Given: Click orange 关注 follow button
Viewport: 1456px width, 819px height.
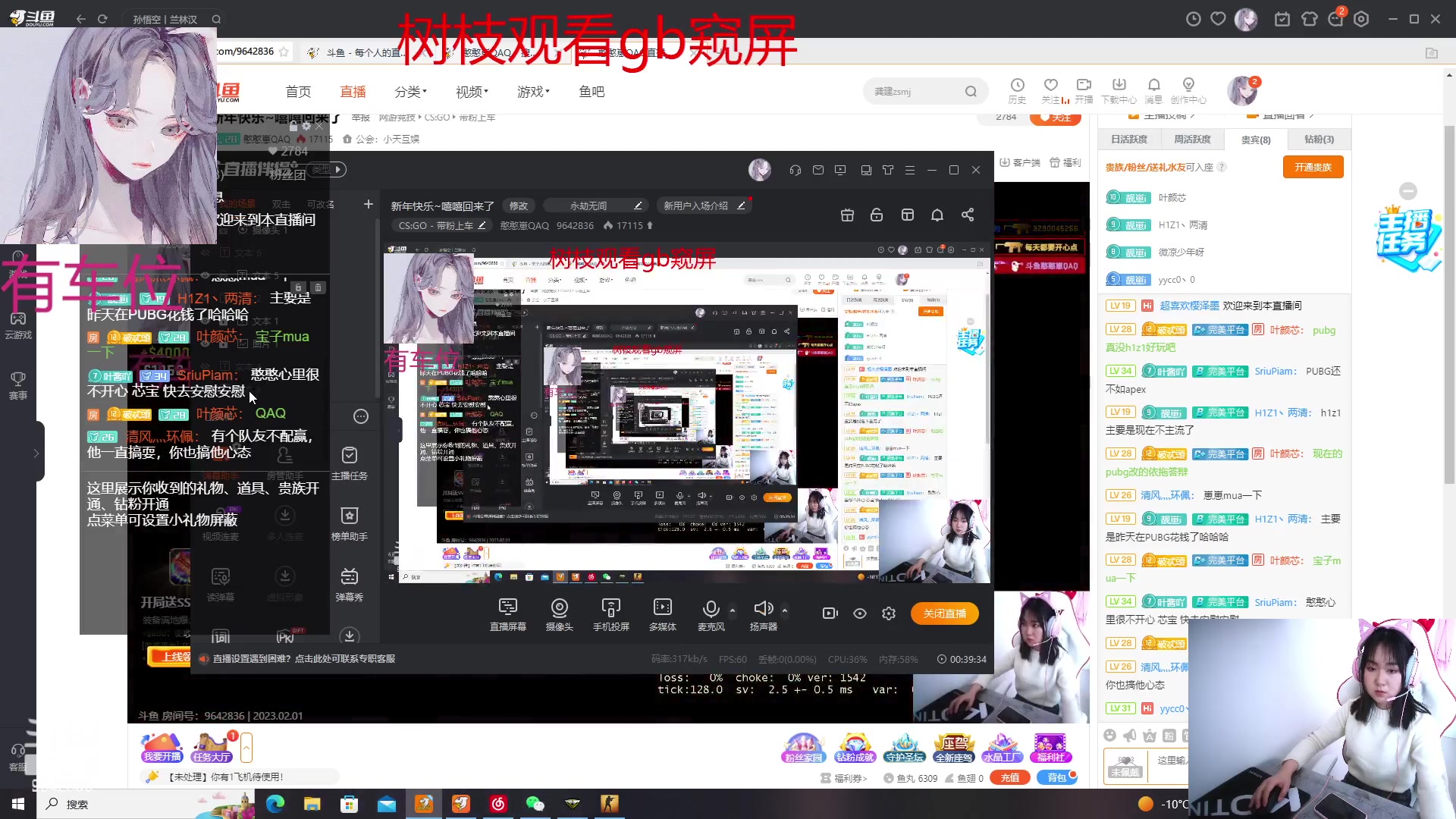Looking at the screenshot, I should (x=1055, y=118).
